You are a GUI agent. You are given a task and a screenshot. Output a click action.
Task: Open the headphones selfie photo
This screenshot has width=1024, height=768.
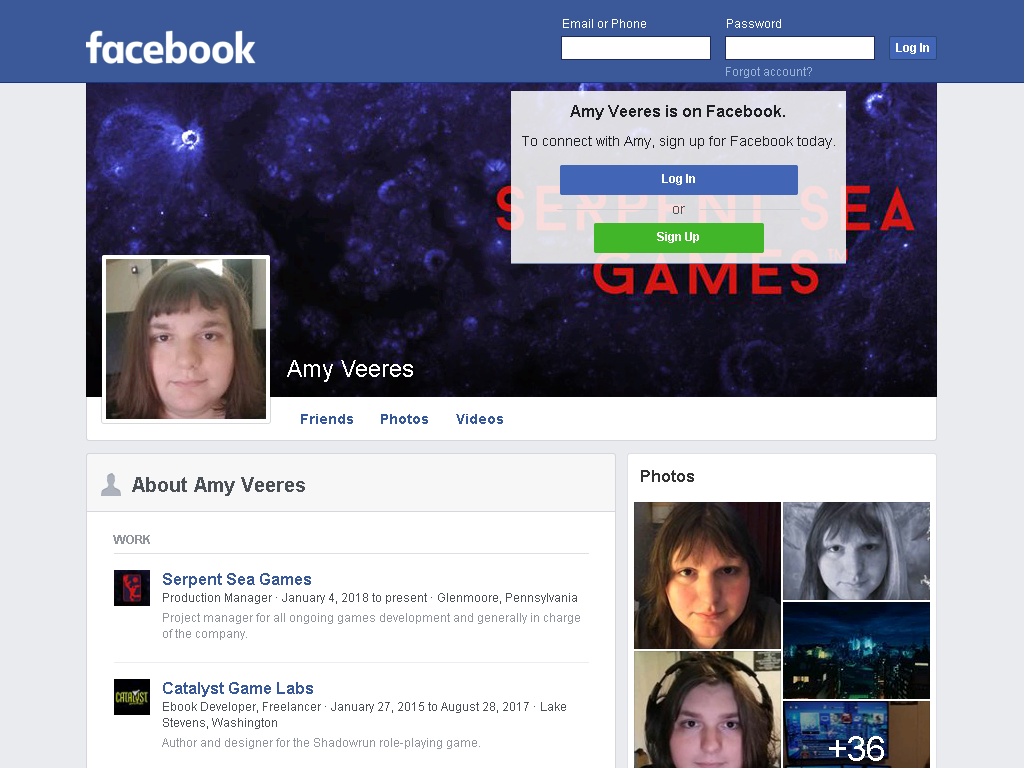(x=707, y=710)
